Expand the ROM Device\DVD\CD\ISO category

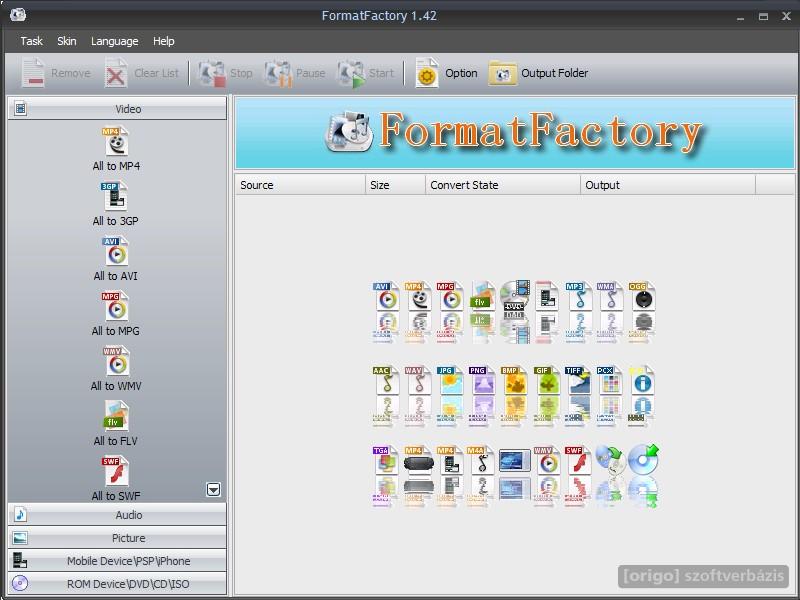[117, 584]
